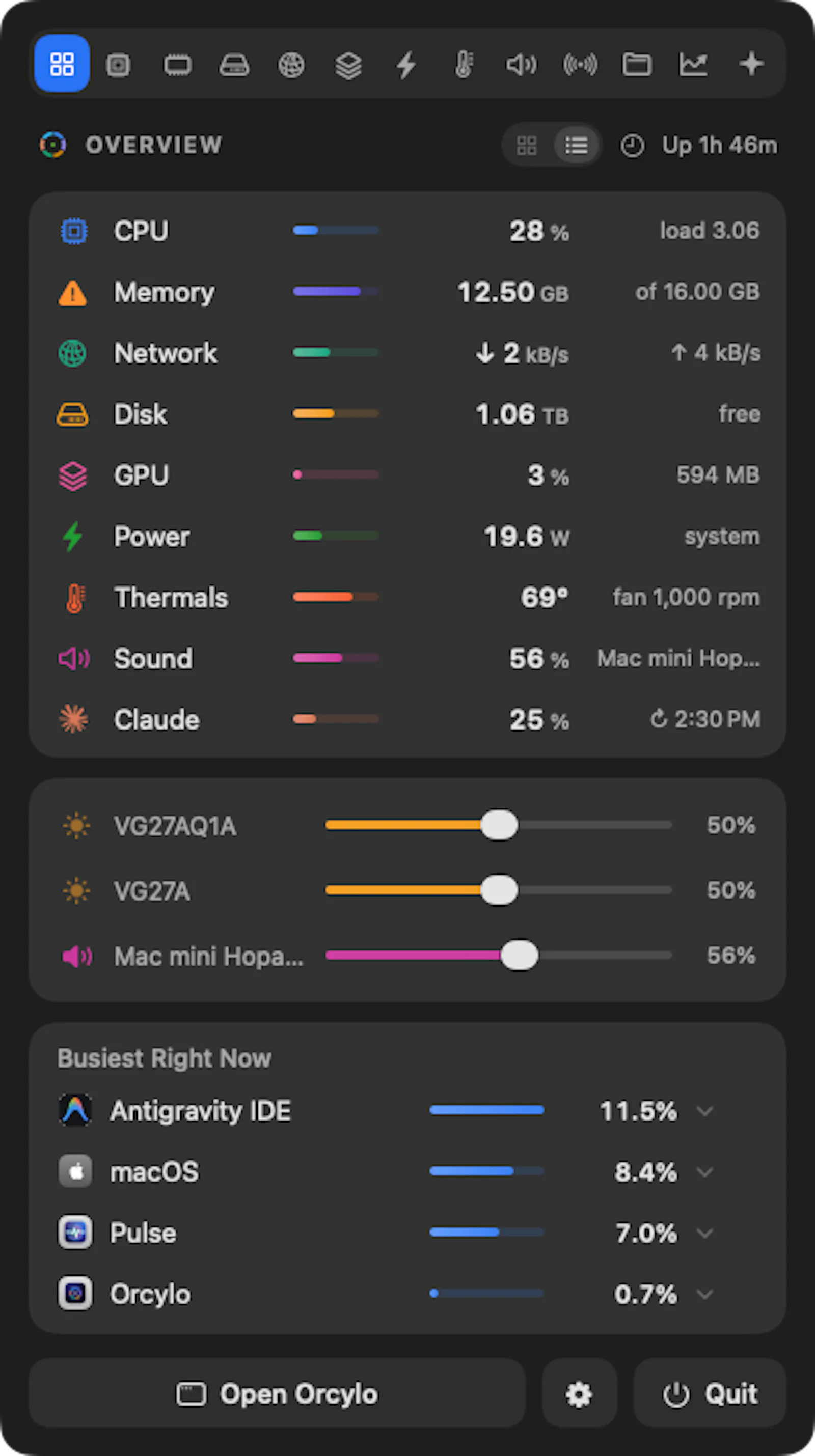The image size is (815, 1456).
Task: Open the sparkle icon at toolbar end
Action: point(752,63)
